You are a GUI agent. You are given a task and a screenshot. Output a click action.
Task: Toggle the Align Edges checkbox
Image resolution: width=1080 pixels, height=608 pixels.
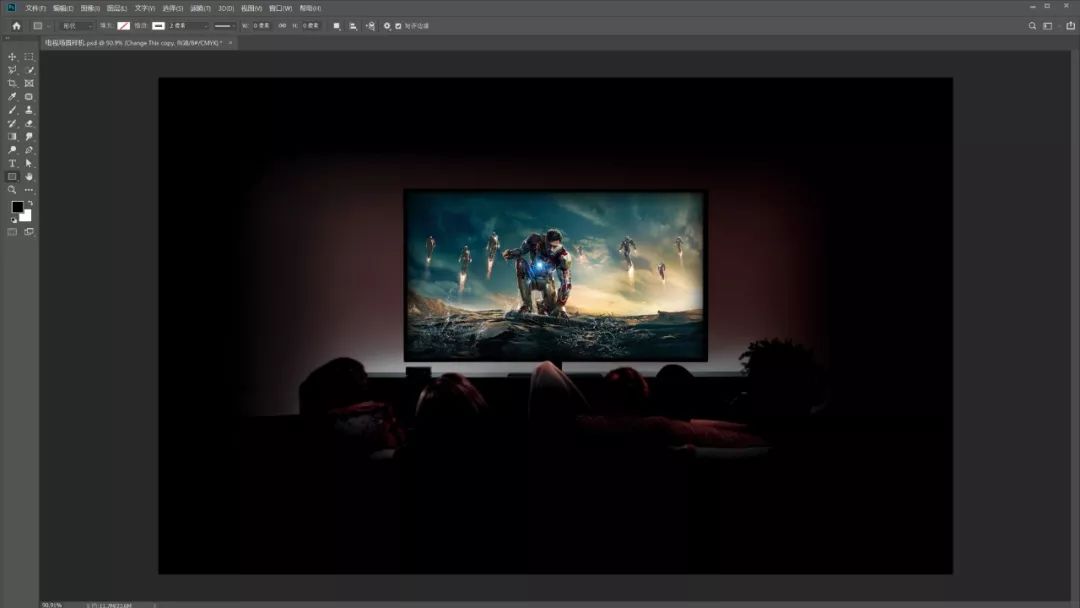point(398,25)
